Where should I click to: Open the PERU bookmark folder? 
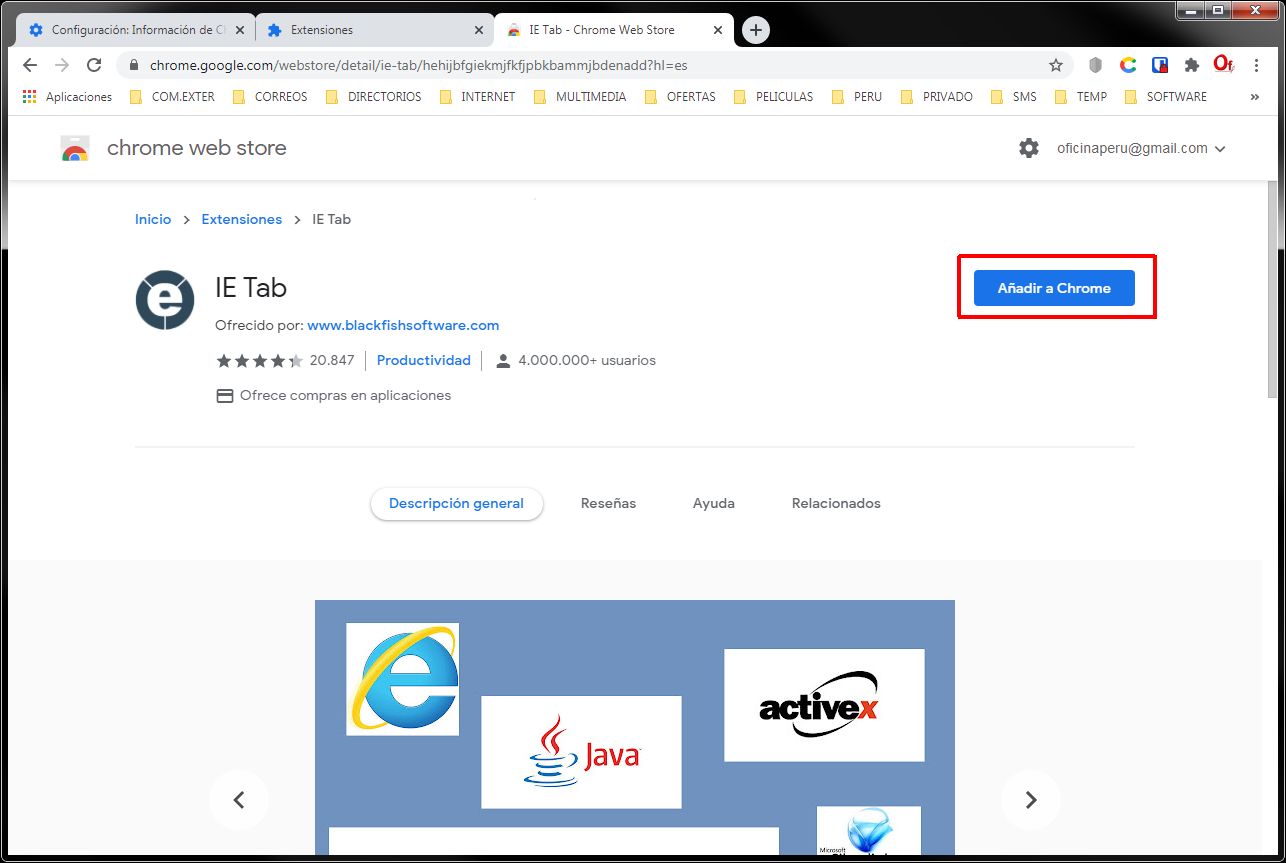pos(857,97)
